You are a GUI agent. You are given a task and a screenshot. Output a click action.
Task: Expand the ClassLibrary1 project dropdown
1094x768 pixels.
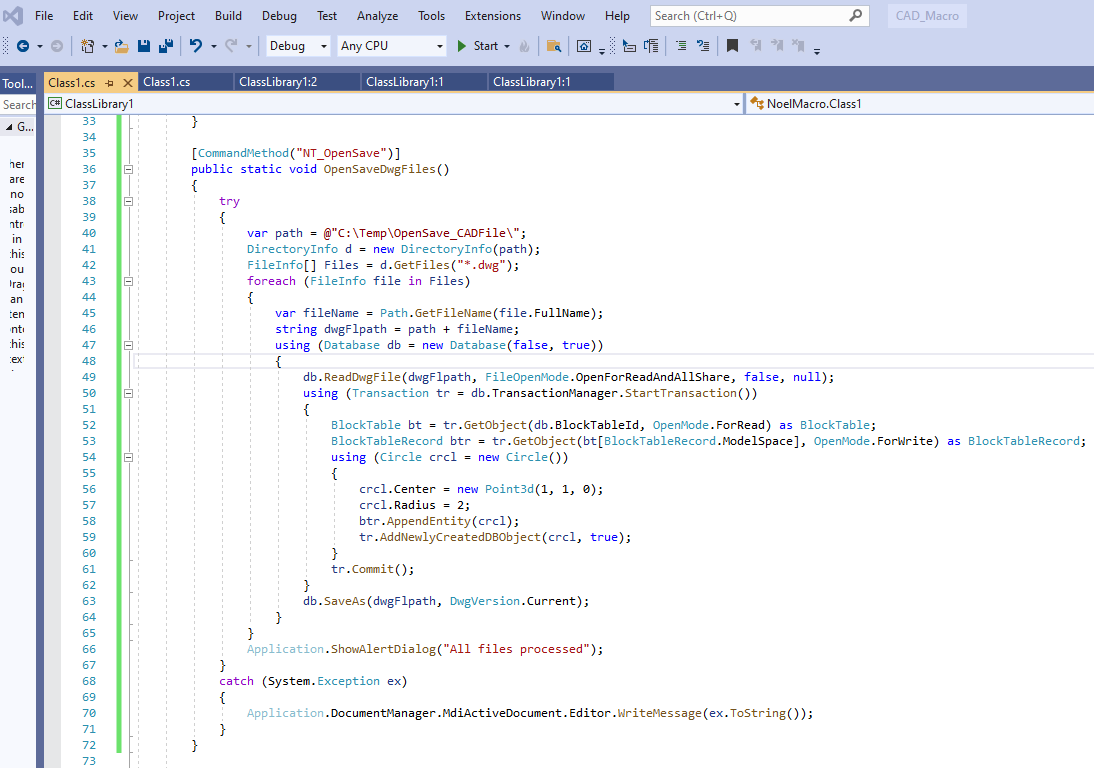pos(736,104)
